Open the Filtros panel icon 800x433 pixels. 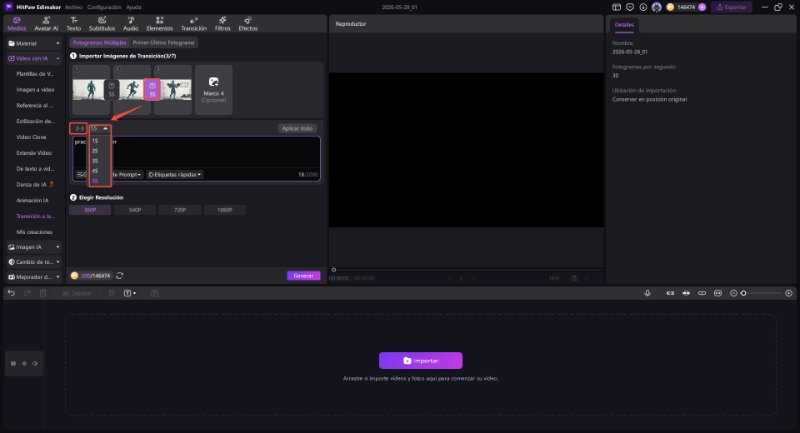[222, 23]
